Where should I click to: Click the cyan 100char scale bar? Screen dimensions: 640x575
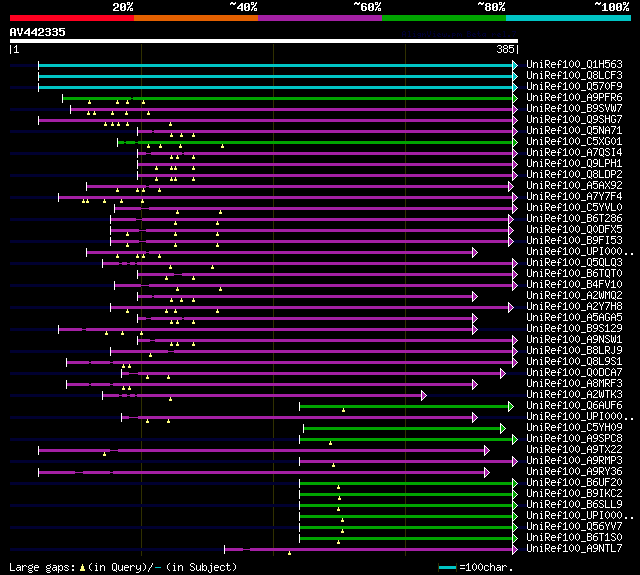click(447, 567)
